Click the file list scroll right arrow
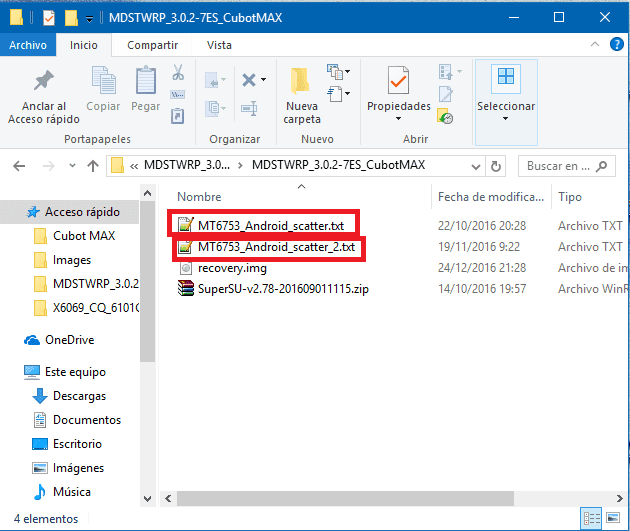 [619, 498]
